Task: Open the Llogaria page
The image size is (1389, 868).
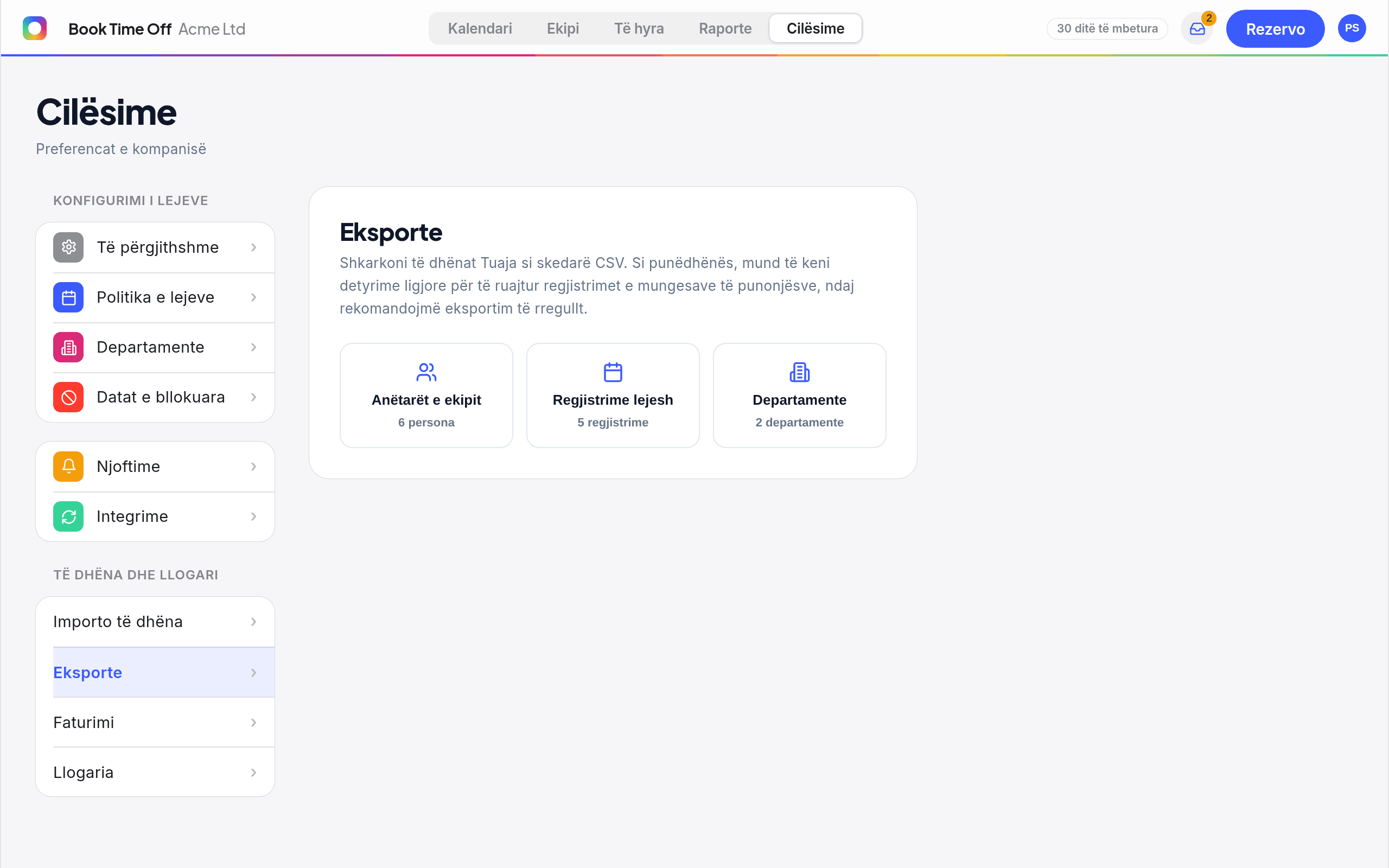Action: click(155, 773)
